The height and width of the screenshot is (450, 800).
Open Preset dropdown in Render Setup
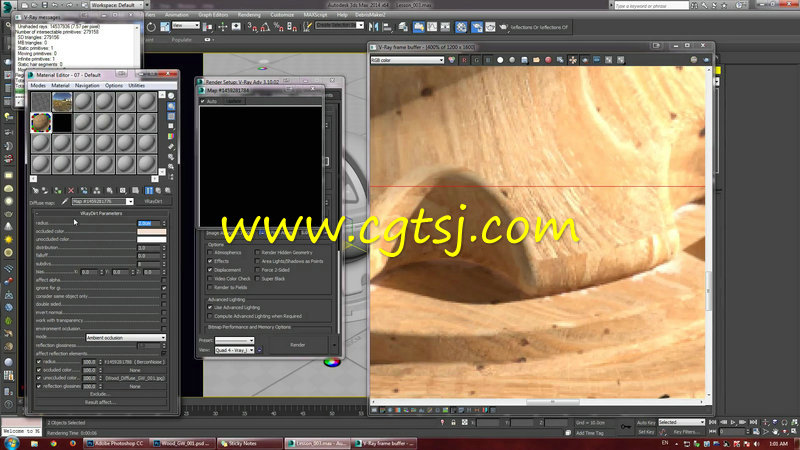tap(234, 341)
